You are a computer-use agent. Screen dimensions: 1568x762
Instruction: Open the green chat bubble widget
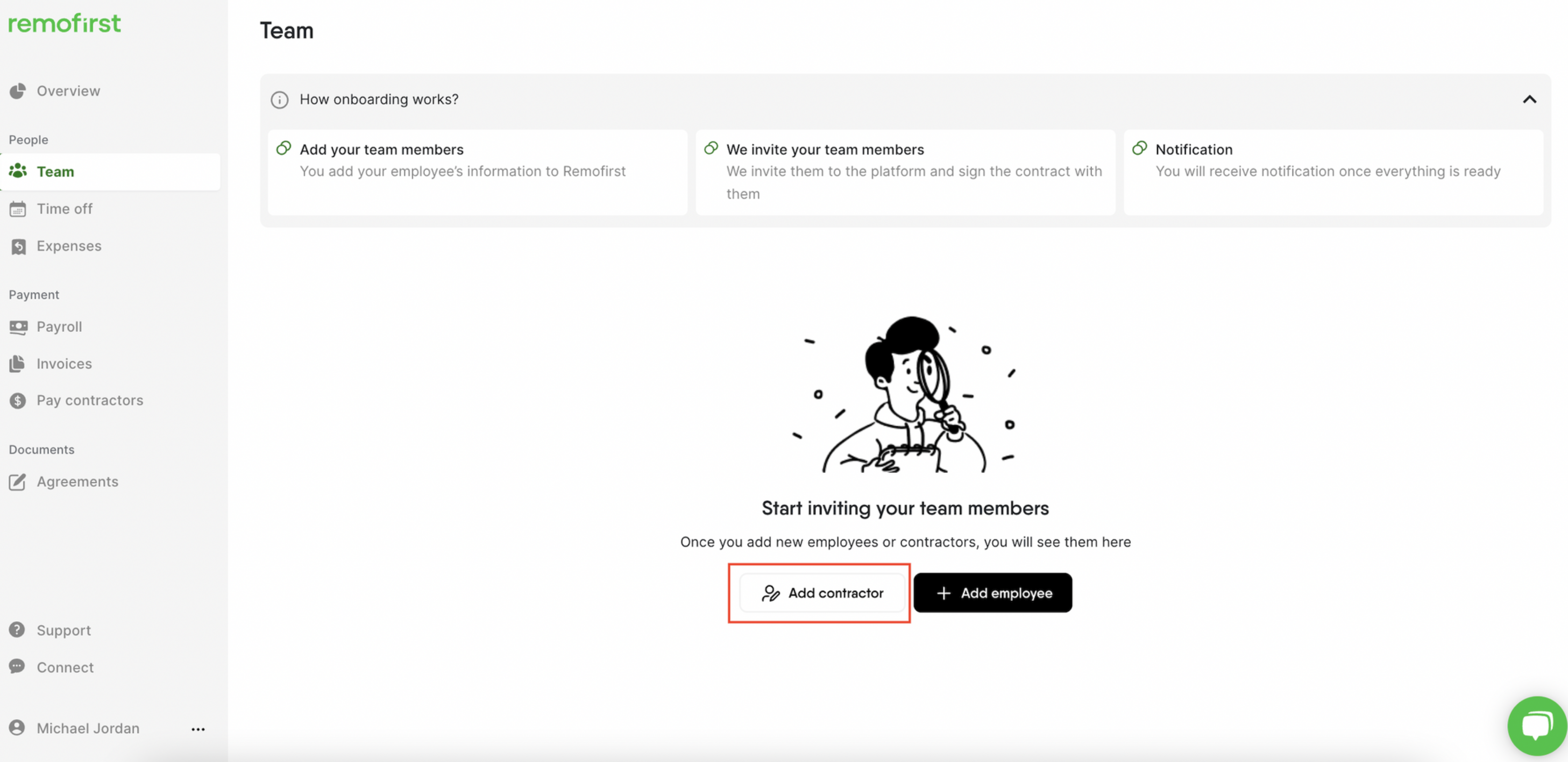pyautogui.click(x=1537, y=725)
